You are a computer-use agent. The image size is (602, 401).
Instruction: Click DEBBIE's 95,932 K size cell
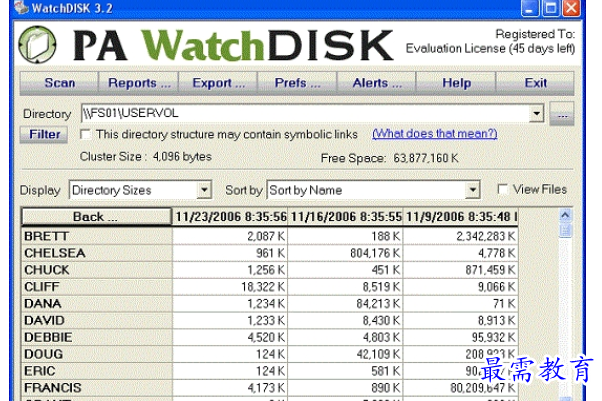(x=460, y=337)
